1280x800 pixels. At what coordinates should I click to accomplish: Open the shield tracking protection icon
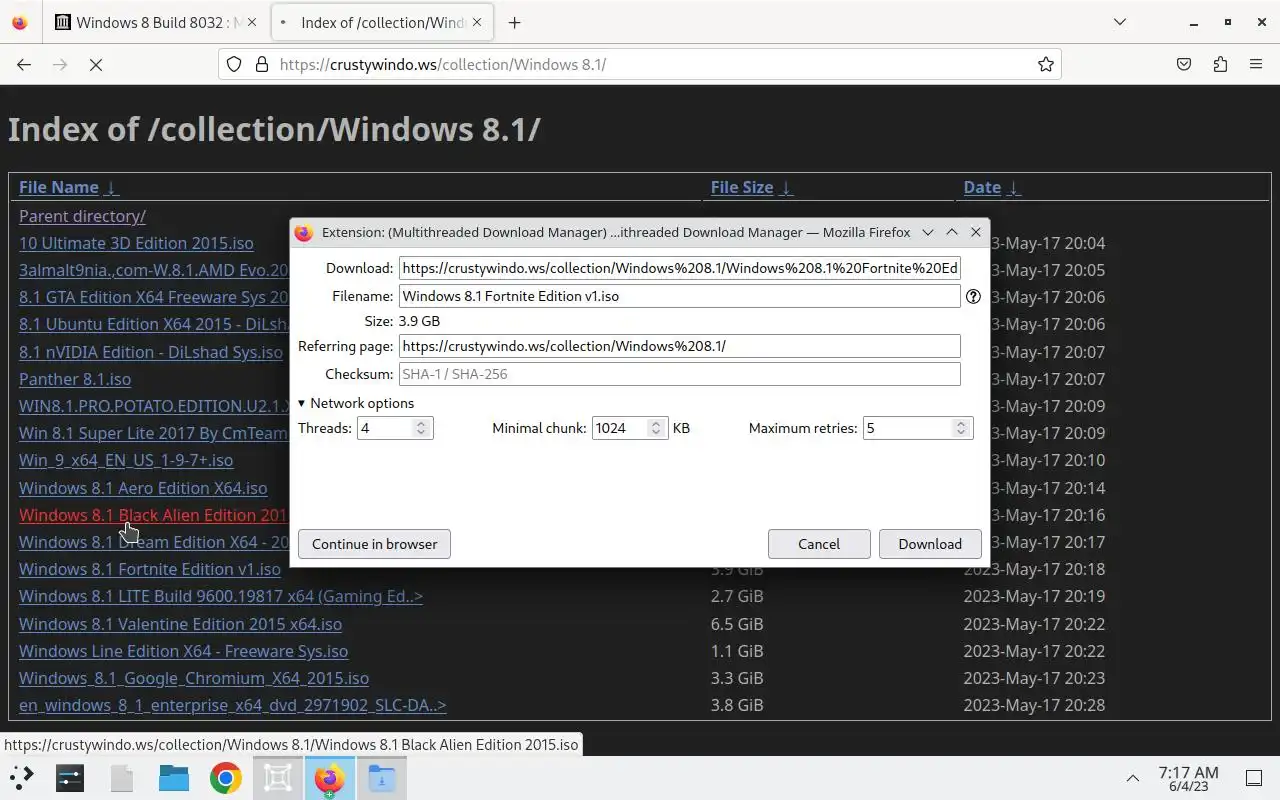pyautogui.click(x=234, y=64)
